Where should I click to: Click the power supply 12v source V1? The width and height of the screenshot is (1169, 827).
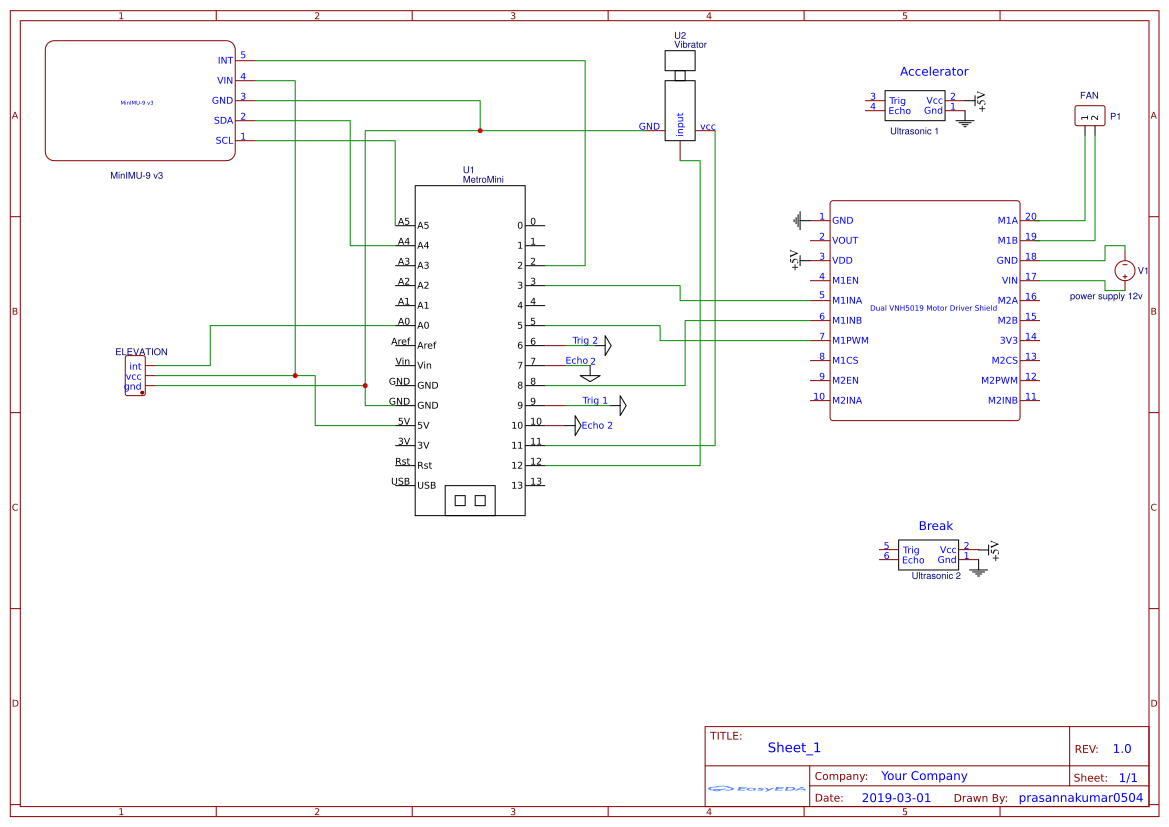tap(1125, 271)
